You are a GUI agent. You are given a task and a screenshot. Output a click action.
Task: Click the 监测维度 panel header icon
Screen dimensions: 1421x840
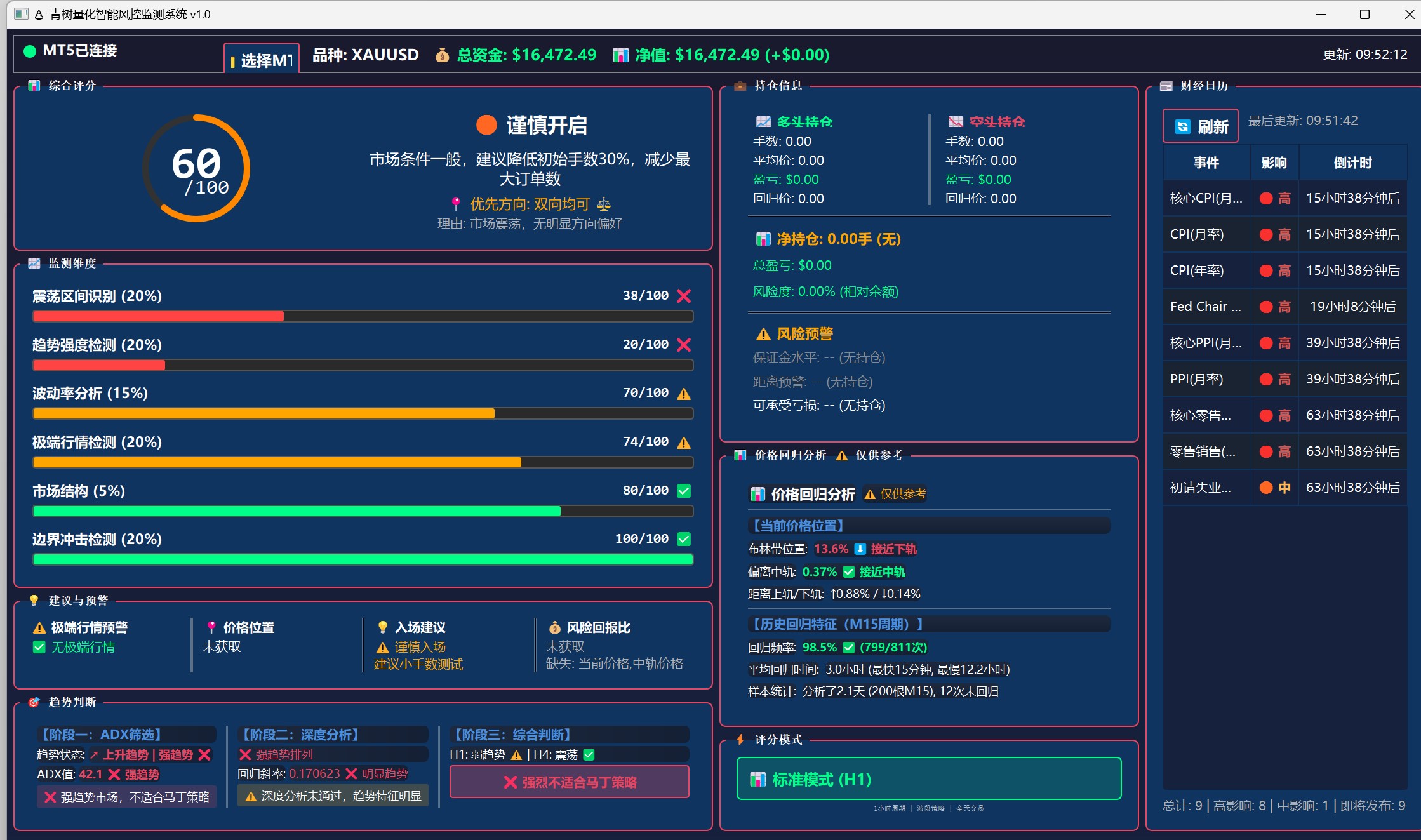tap(34, 263)
